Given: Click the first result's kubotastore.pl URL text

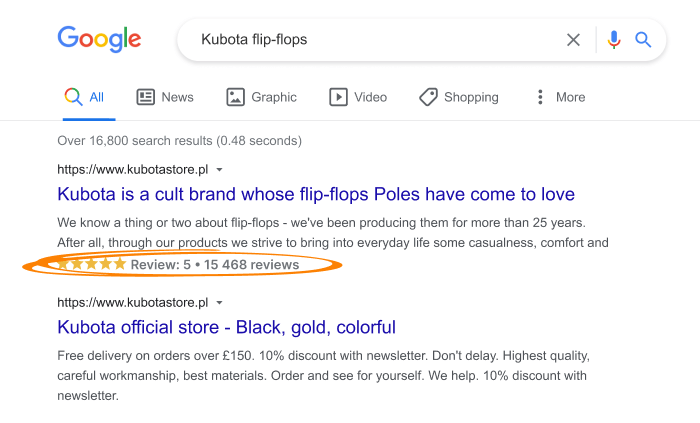Looking at the screenshot, I should pos(133,170).
